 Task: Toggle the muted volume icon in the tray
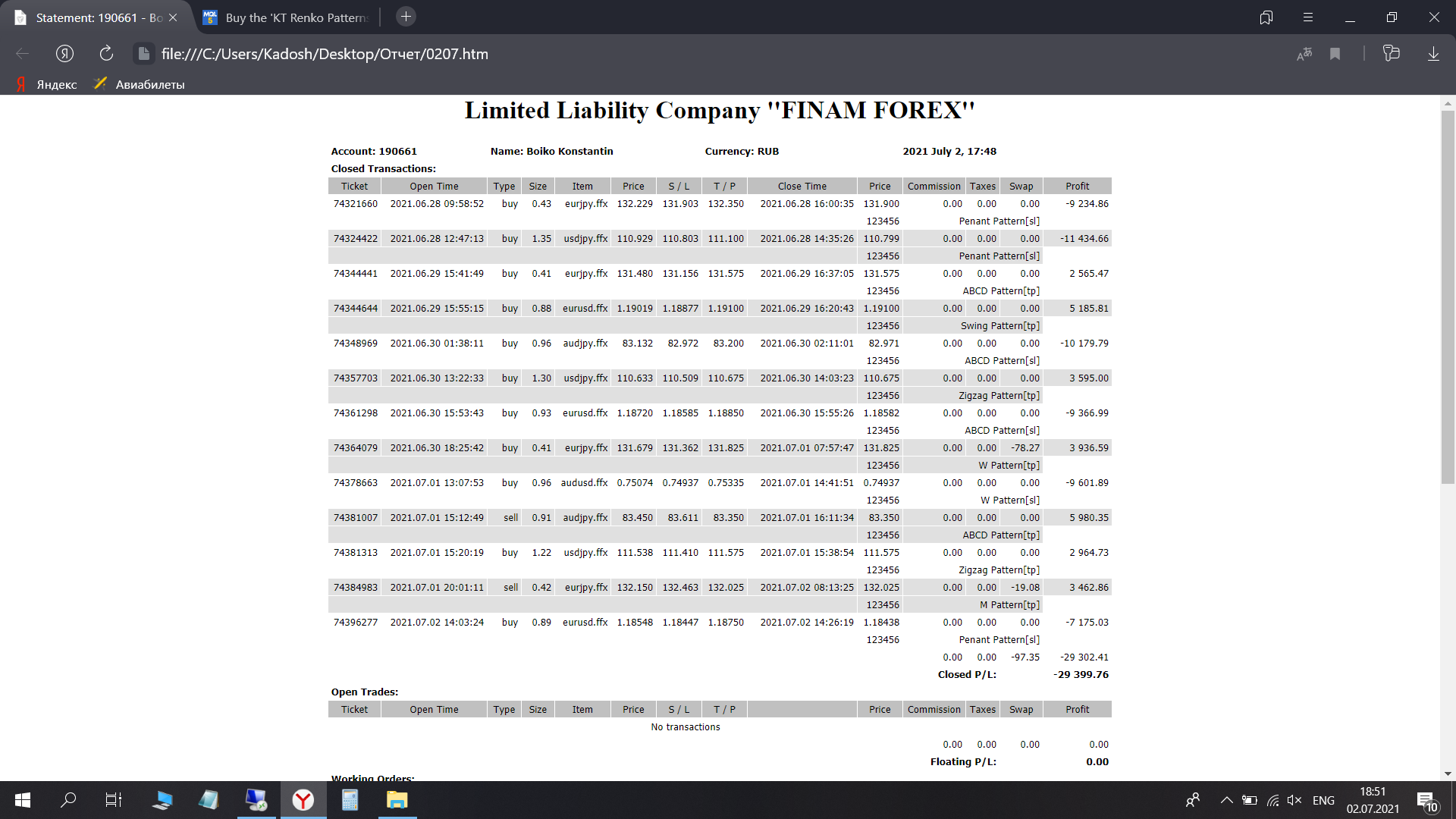pyautogui.click(x=1294, y=800)
